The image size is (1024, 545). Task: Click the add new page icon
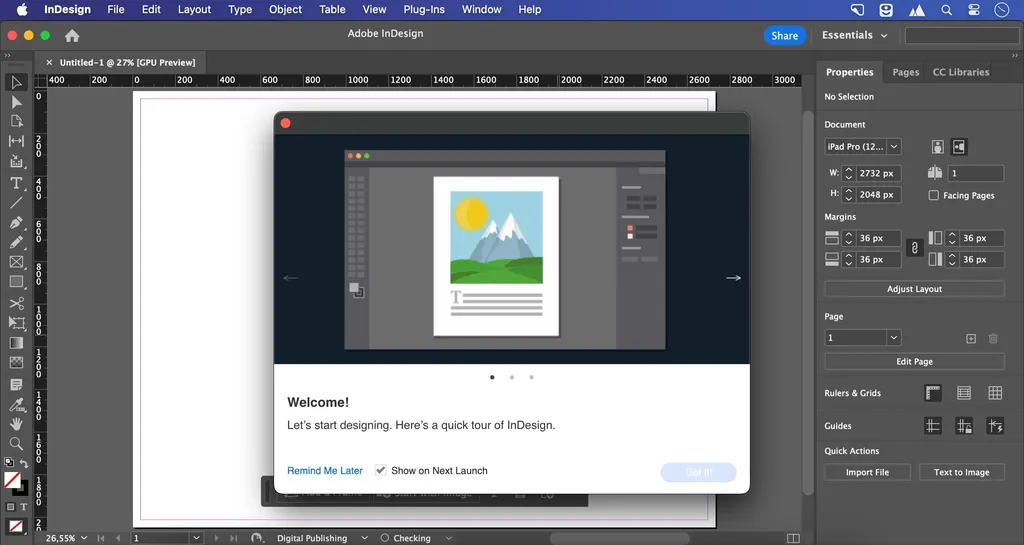(971, 338)
